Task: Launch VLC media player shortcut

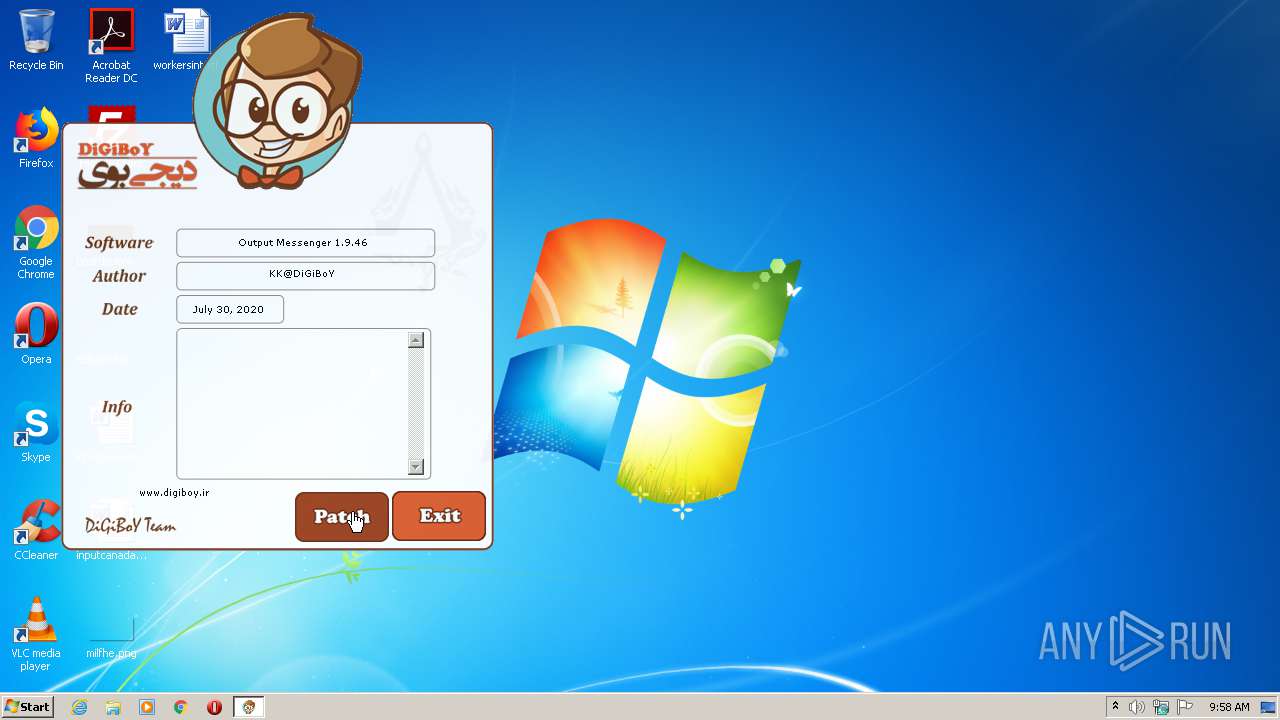Action: [x=36, y=635]
